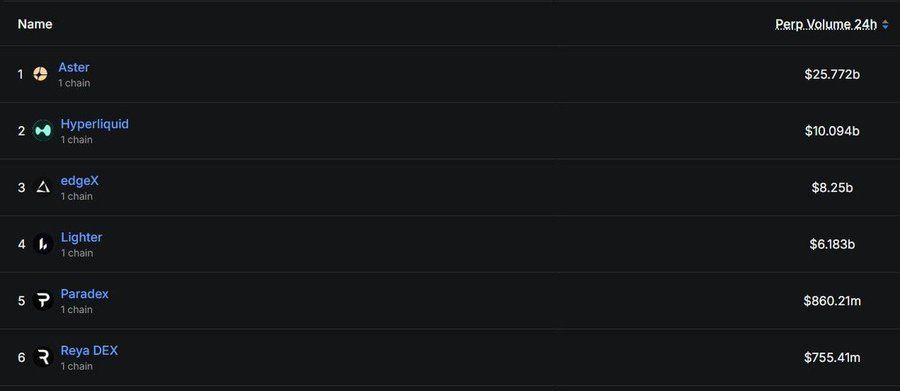Image resolution: width=900 pixels, height=391 pixels.
Task: Click the Lighter logo icon
Action: 42,244
